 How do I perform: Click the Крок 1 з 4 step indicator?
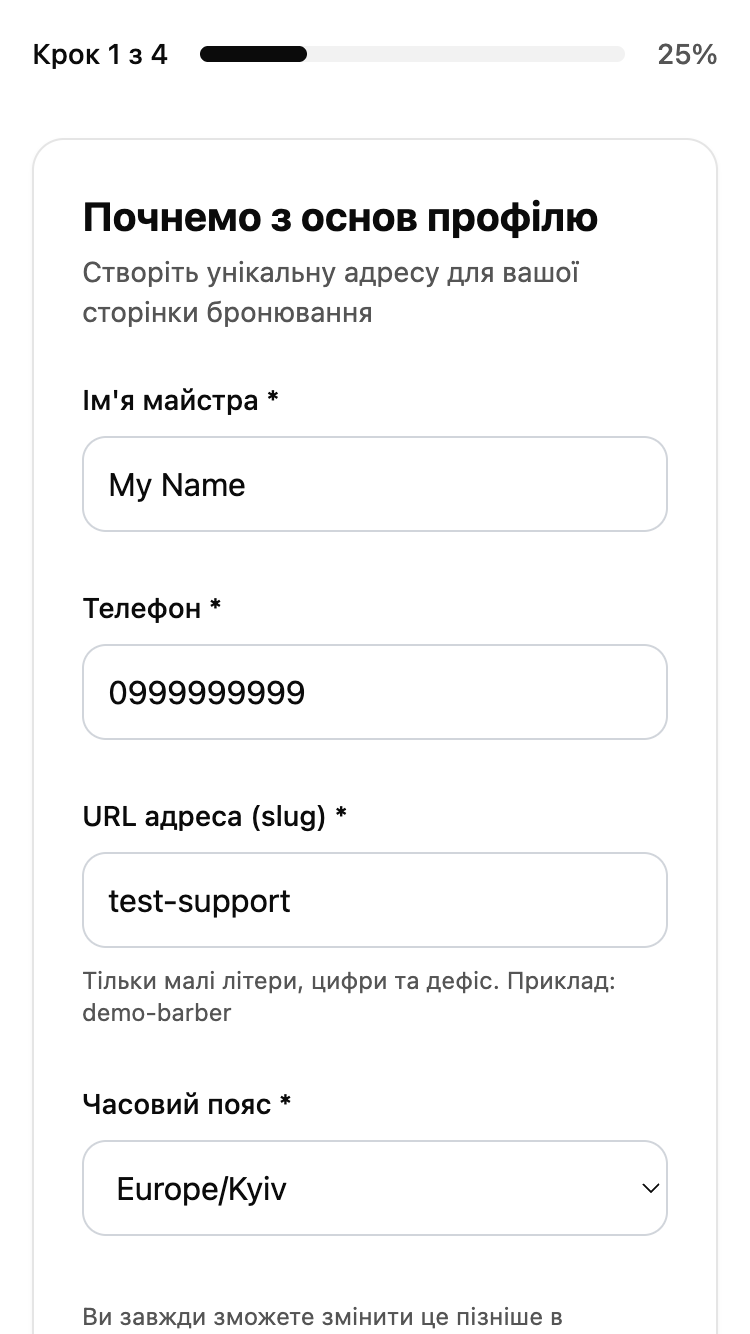pos(101,54)
